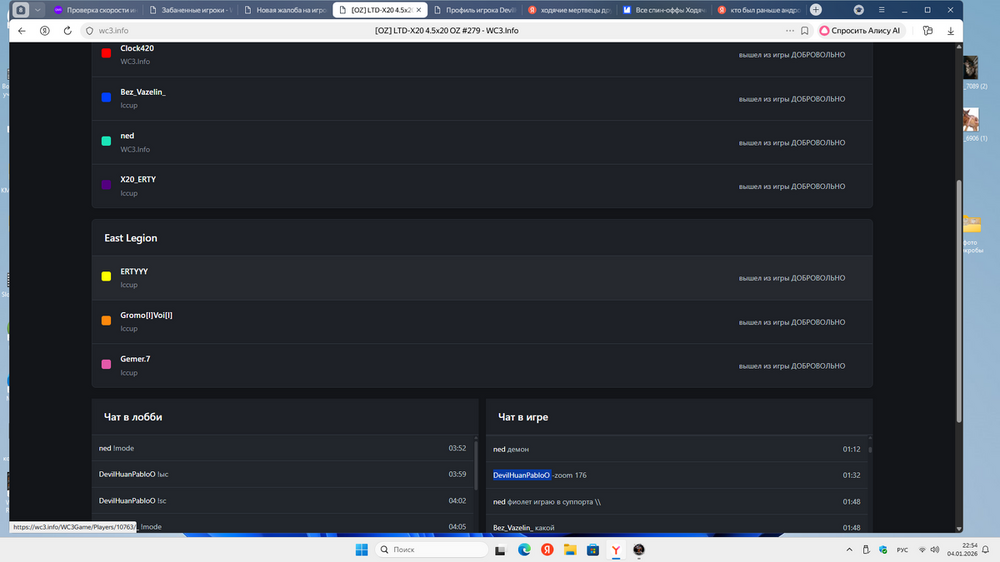The width and height of the screenshot is (1000, 562).
Task: Click the bookmark icon in the address bar
Action: click(805, 31)
